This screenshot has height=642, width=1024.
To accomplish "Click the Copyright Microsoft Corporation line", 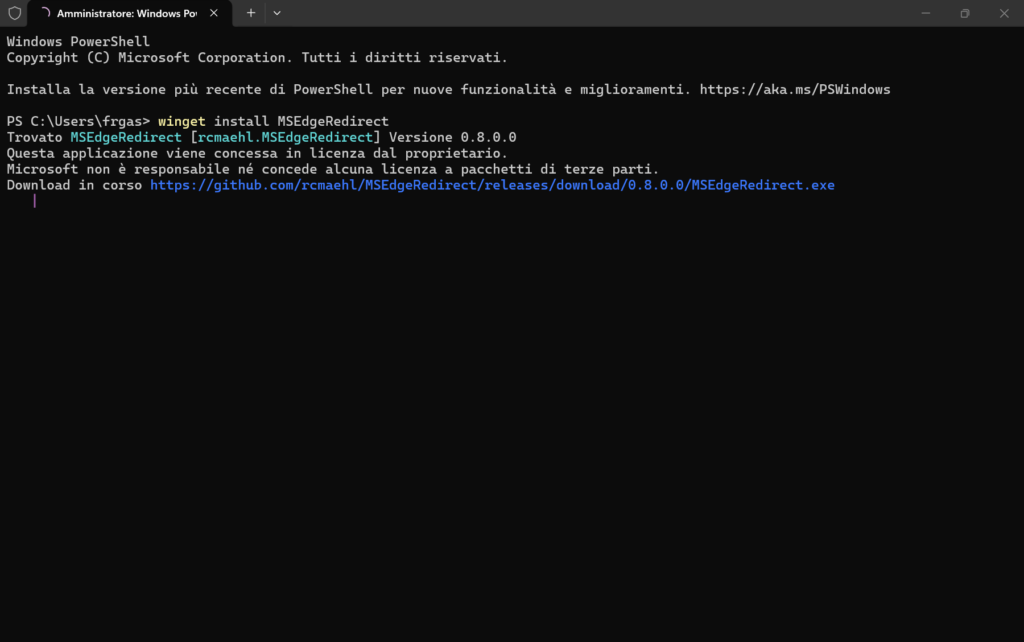I will (257, 57).
